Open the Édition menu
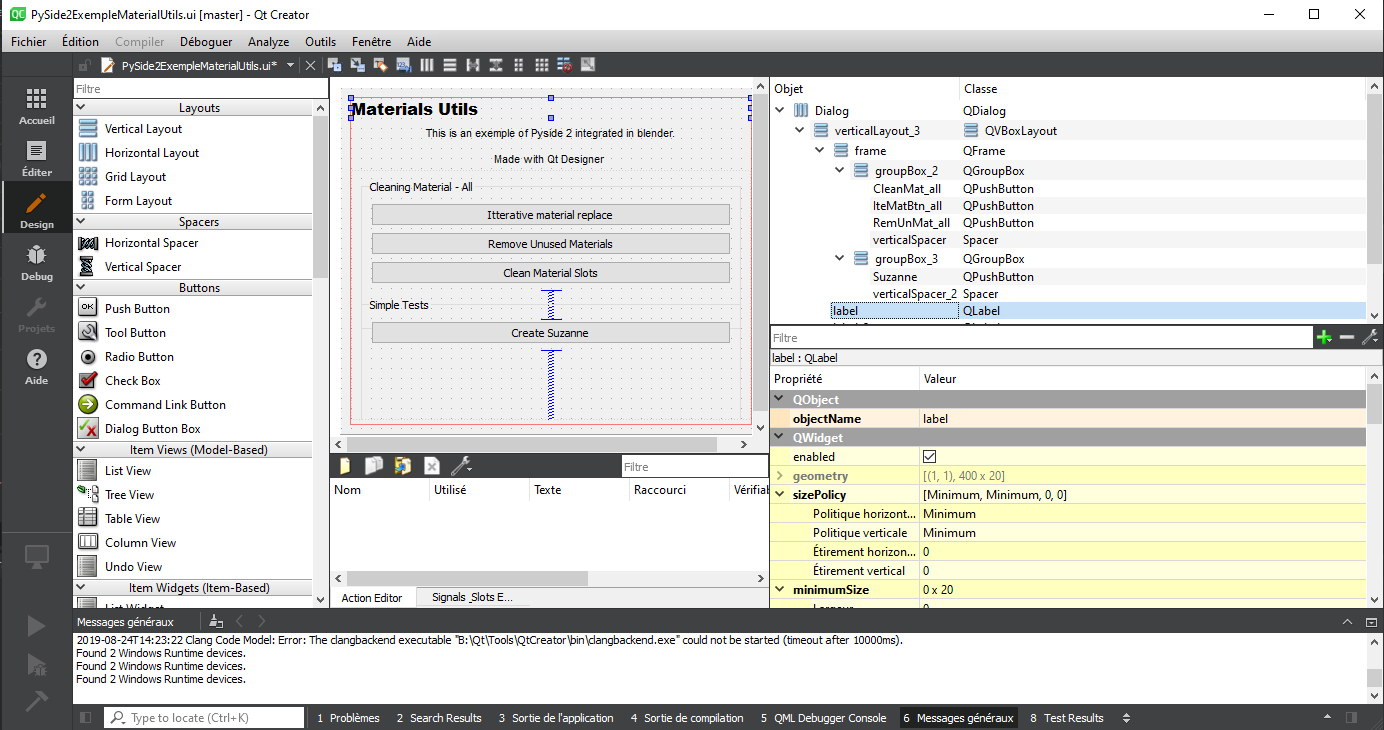 coord(80,42)
